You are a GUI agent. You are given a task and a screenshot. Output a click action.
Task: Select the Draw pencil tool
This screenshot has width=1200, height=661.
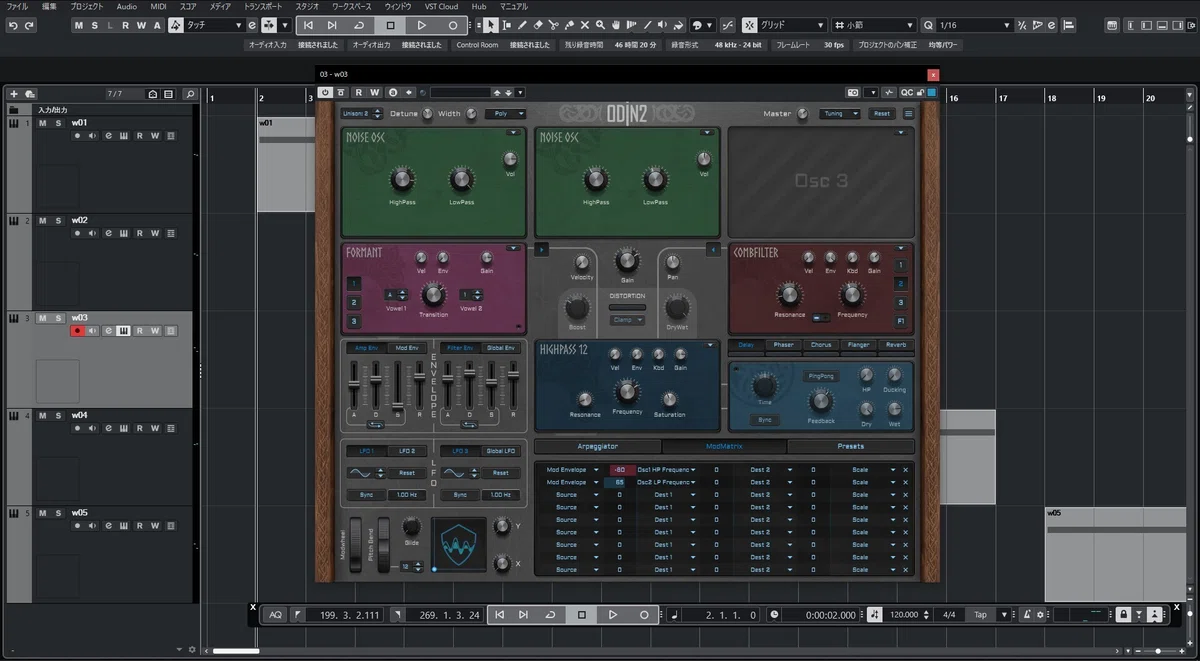click(523, 25)
